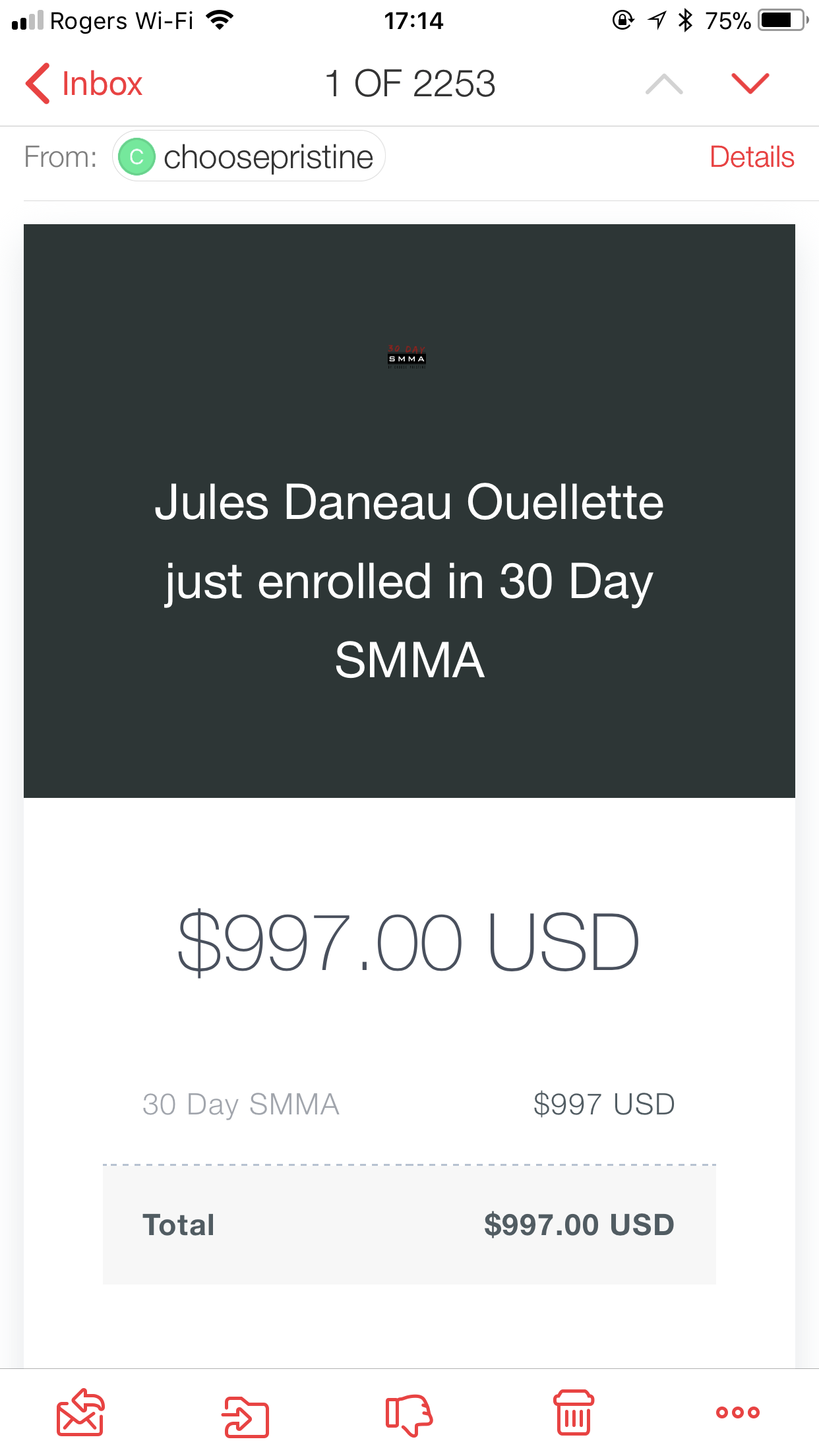Screen dimensions: 819x1456
Task: Tap the trash delete icon
Action: 574,1412
